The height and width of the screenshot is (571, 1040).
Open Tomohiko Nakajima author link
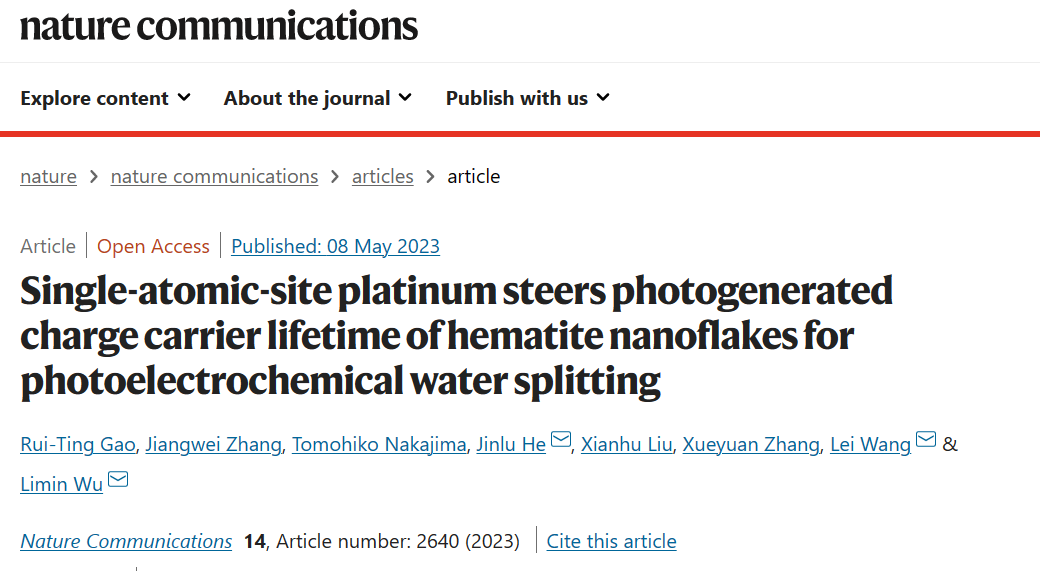pyautogui.click(x=379, y=444)
